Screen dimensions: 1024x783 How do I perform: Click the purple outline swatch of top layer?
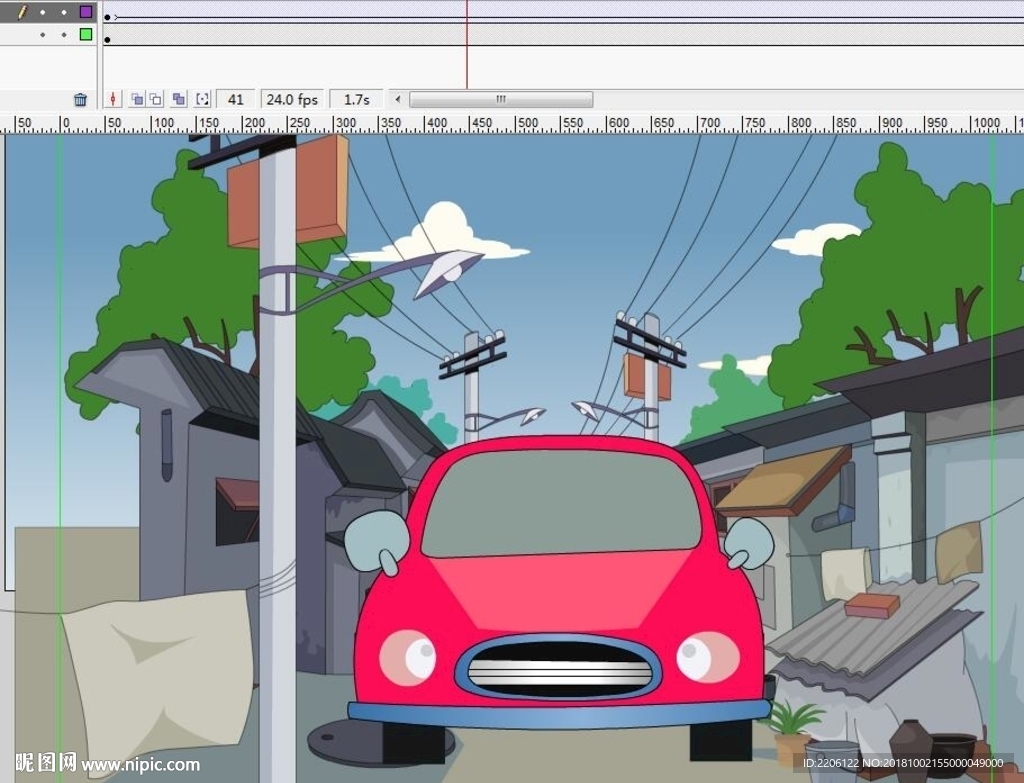point(86,12)
